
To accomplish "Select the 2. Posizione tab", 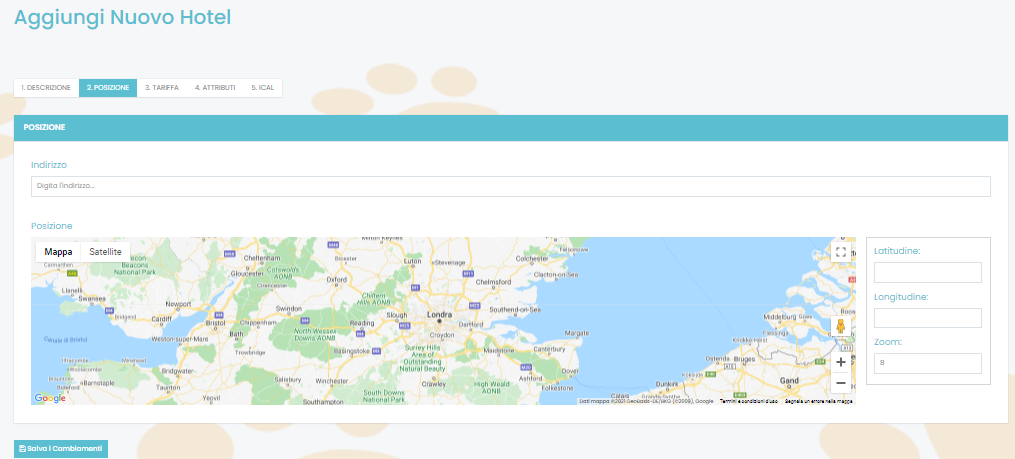I will tap(108, 87).
